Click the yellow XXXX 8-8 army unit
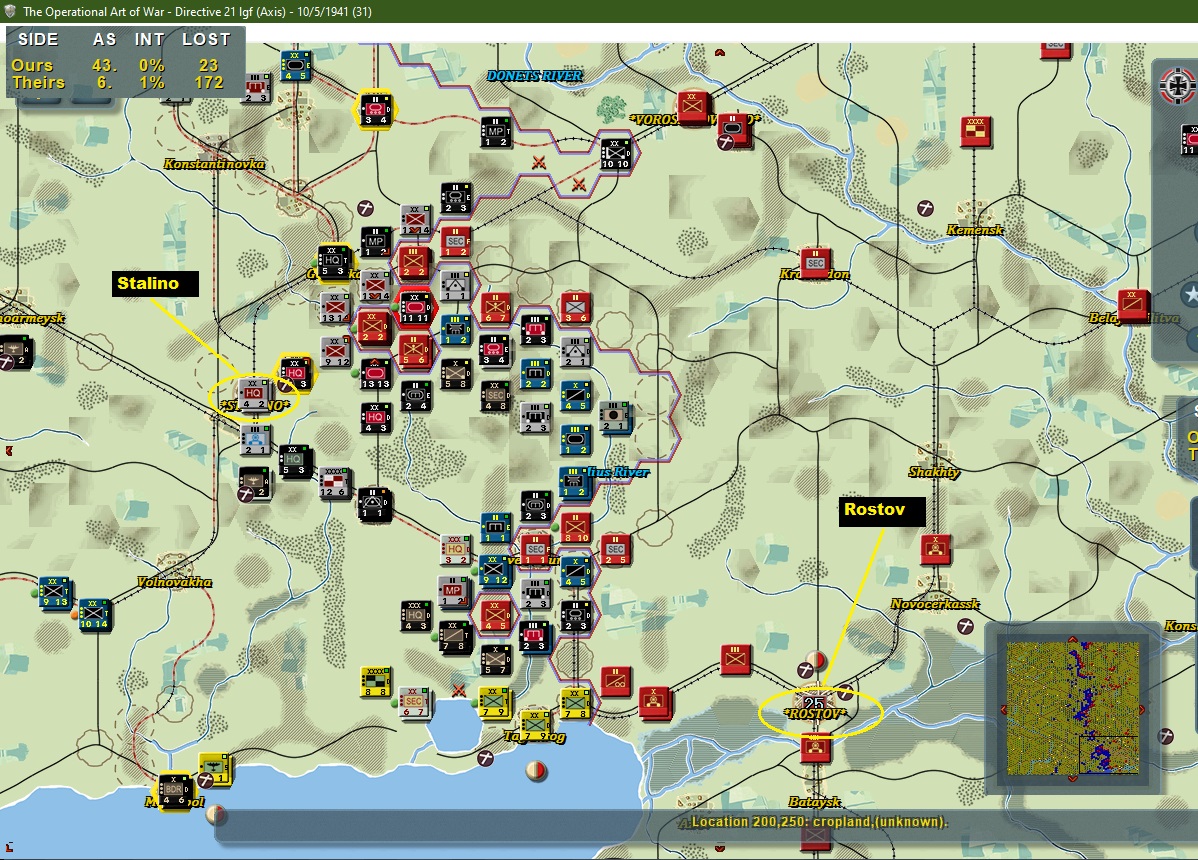 coord(375,682)
